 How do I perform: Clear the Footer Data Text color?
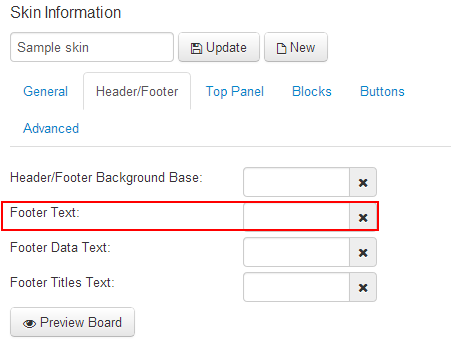pyautogui.click(x=363, y=252)
